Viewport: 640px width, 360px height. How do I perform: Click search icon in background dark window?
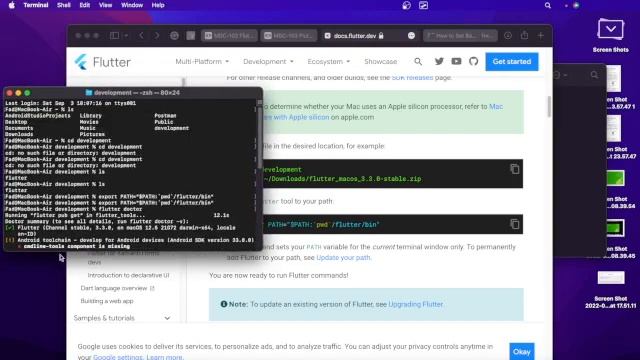pos(594,75)
